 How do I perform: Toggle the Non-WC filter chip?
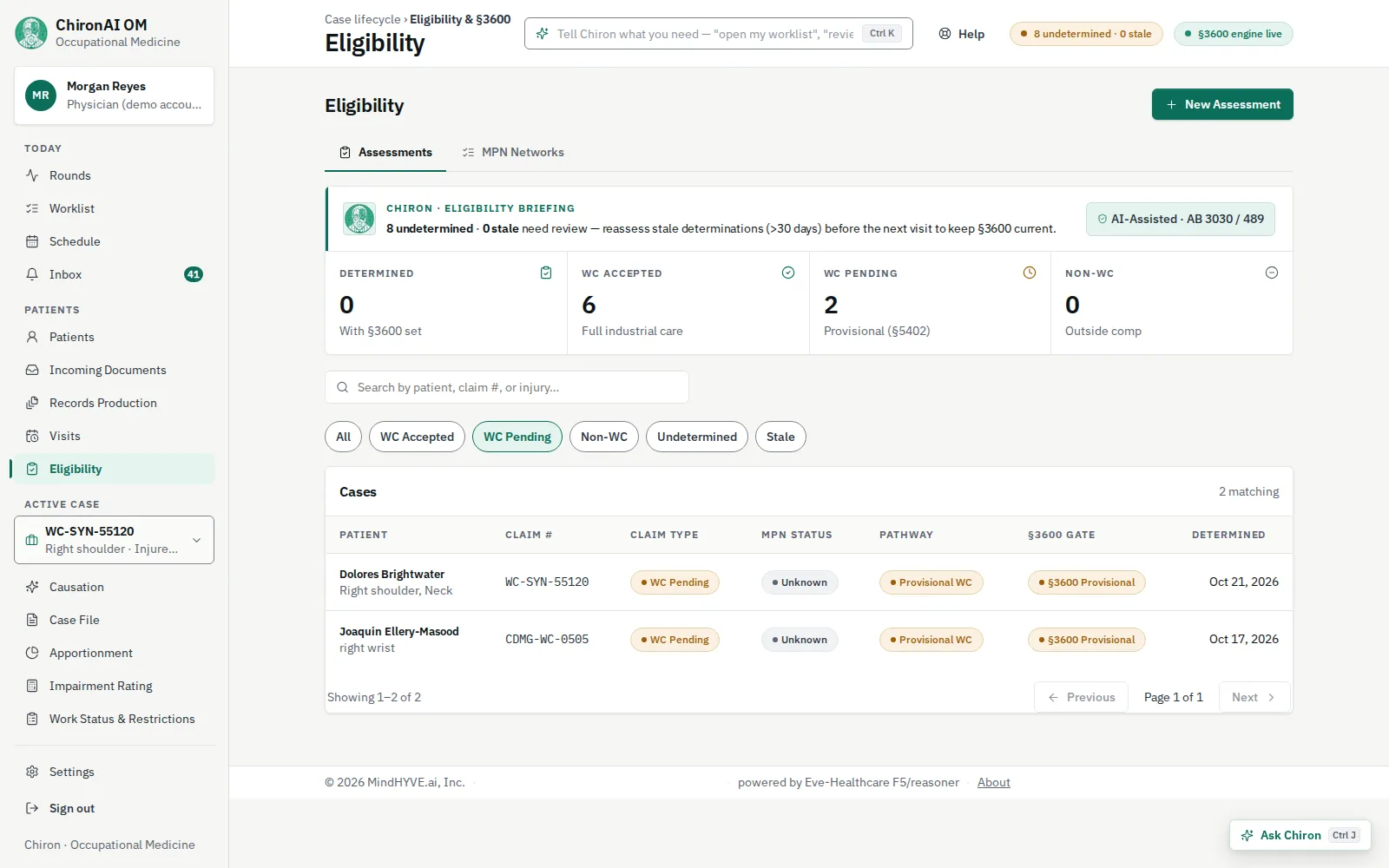604,437
